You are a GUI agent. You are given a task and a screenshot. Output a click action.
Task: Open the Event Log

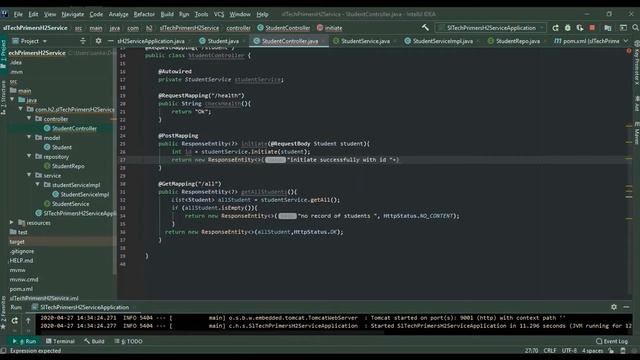click(x=612, y=341)
